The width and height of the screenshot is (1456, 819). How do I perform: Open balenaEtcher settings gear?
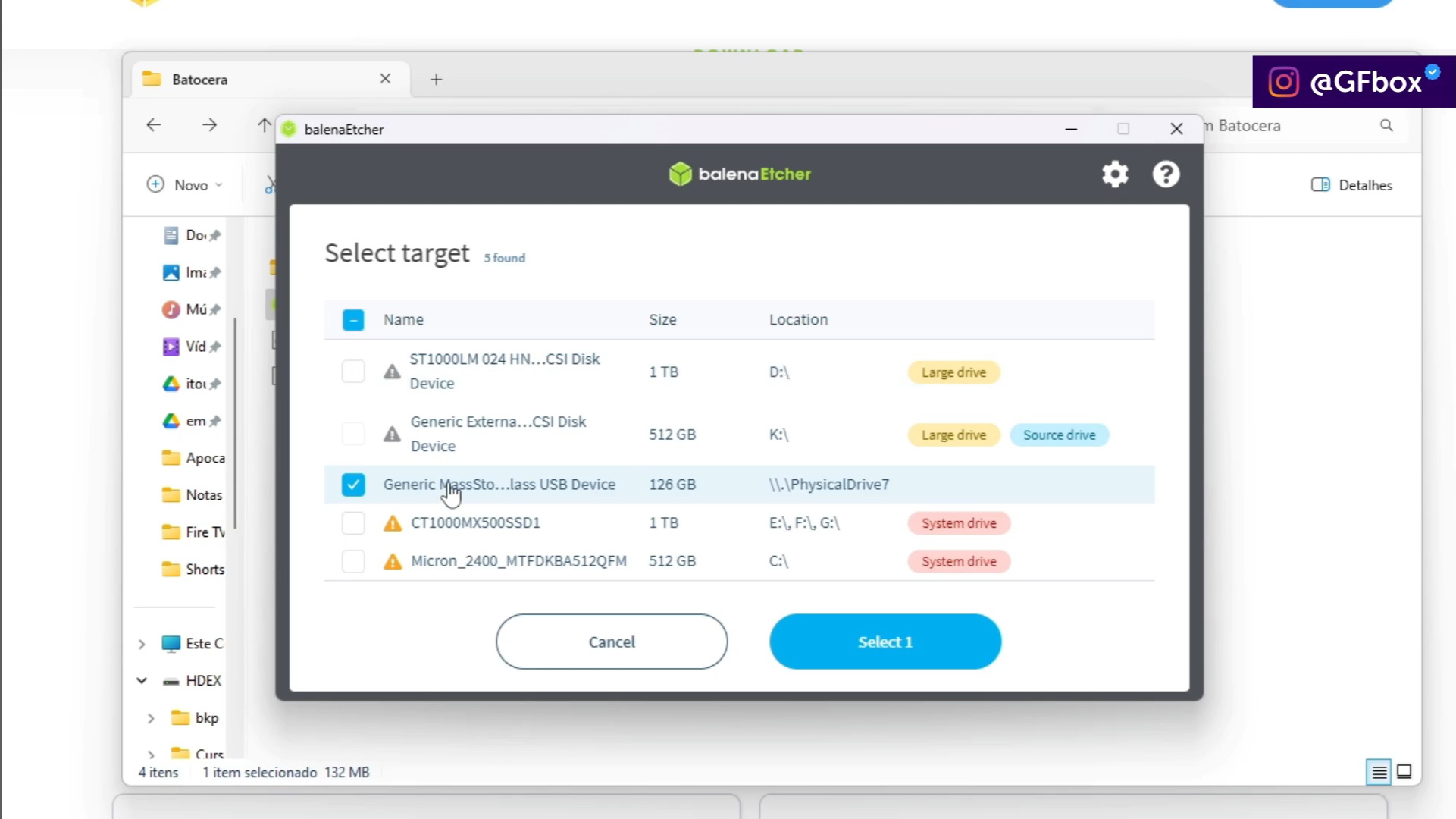tap(1115, 174)
